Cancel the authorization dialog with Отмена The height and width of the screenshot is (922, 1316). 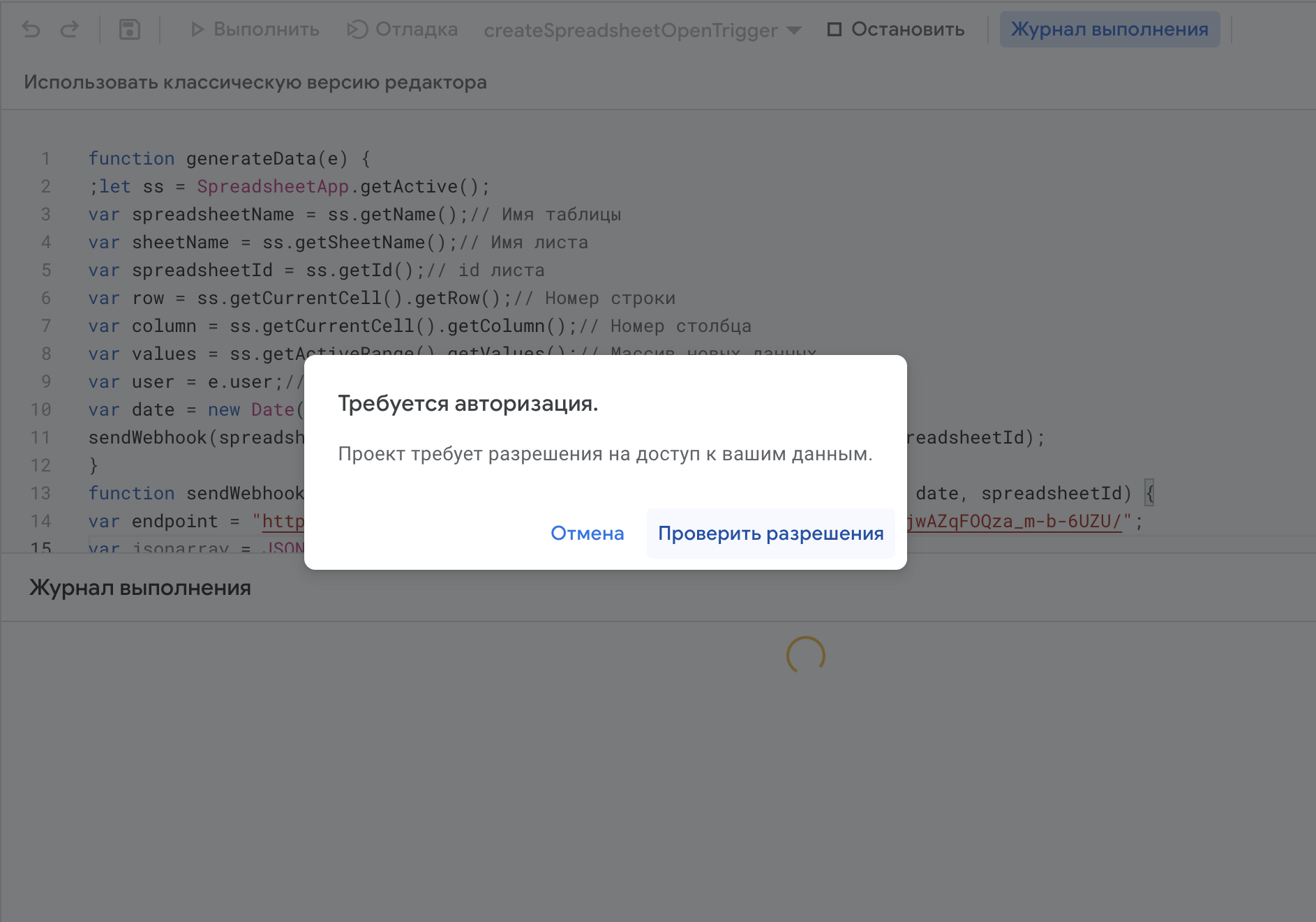click(588, 534)
